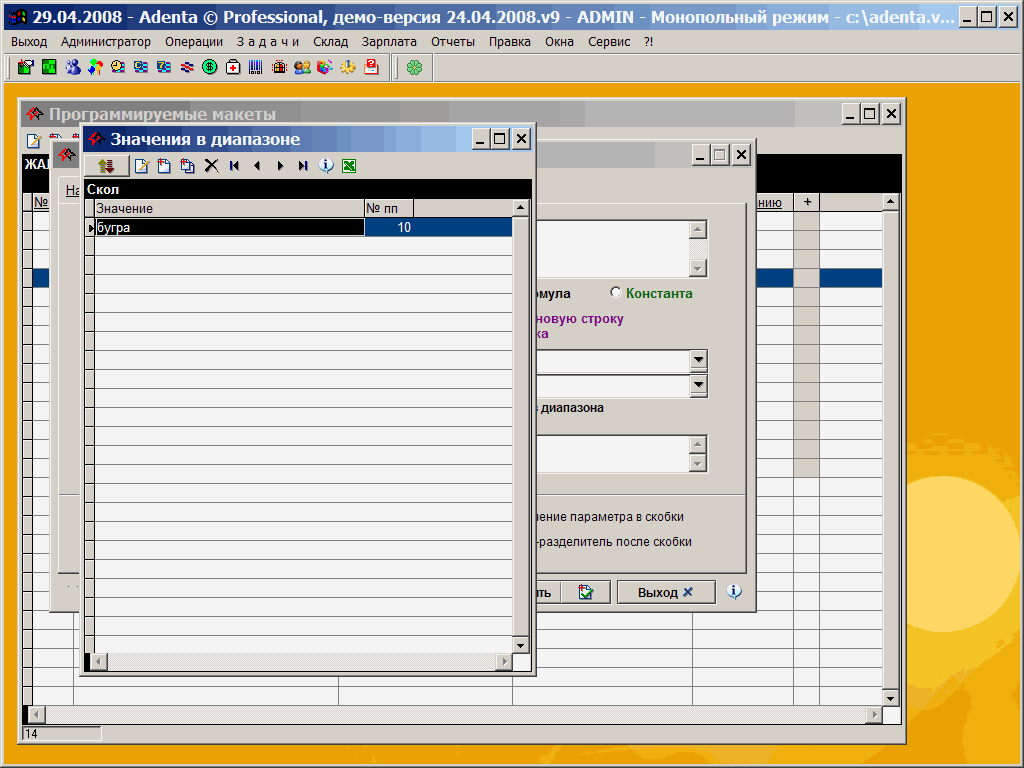Open the Отчеты menu
The width and height of the screenshot is (1024, 768).
pyautogui.click(x=453, y=42)
